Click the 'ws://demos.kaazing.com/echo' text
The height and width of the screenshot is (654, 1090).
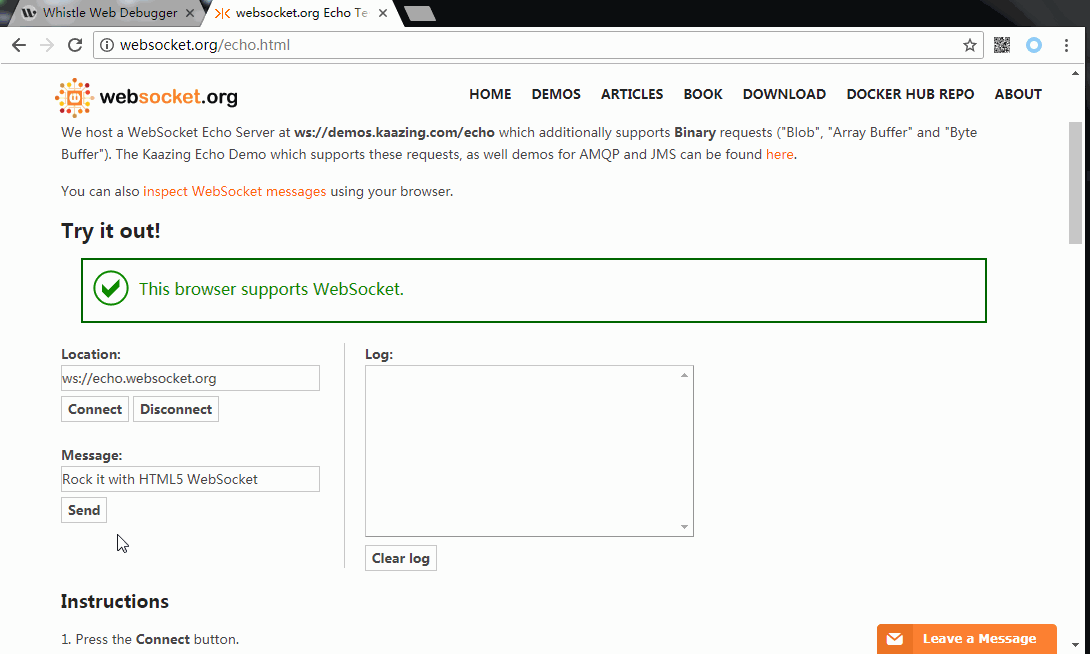click(x=394, y=132)
